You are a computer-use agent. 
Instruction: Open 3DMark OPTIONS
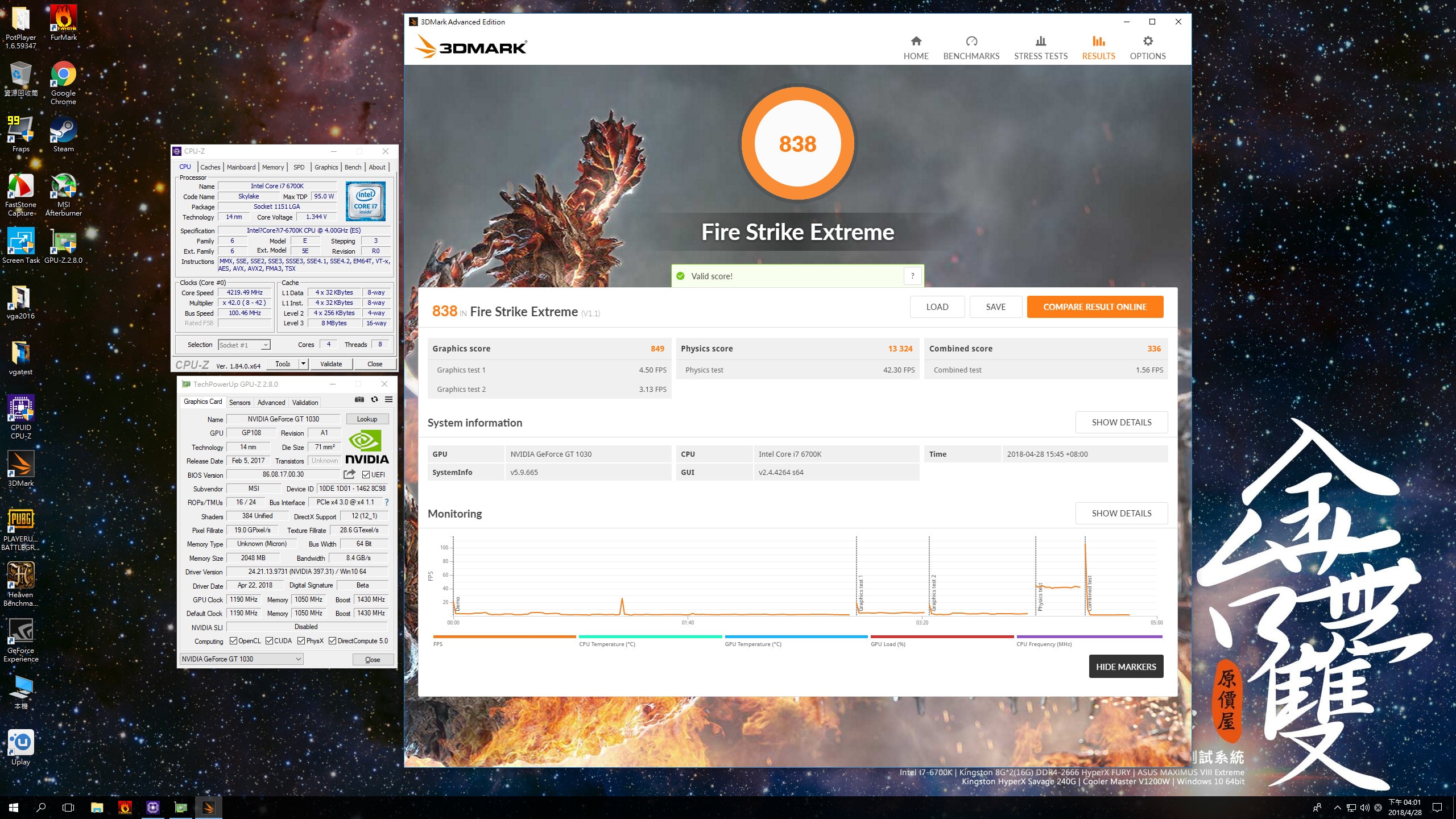1148,48
